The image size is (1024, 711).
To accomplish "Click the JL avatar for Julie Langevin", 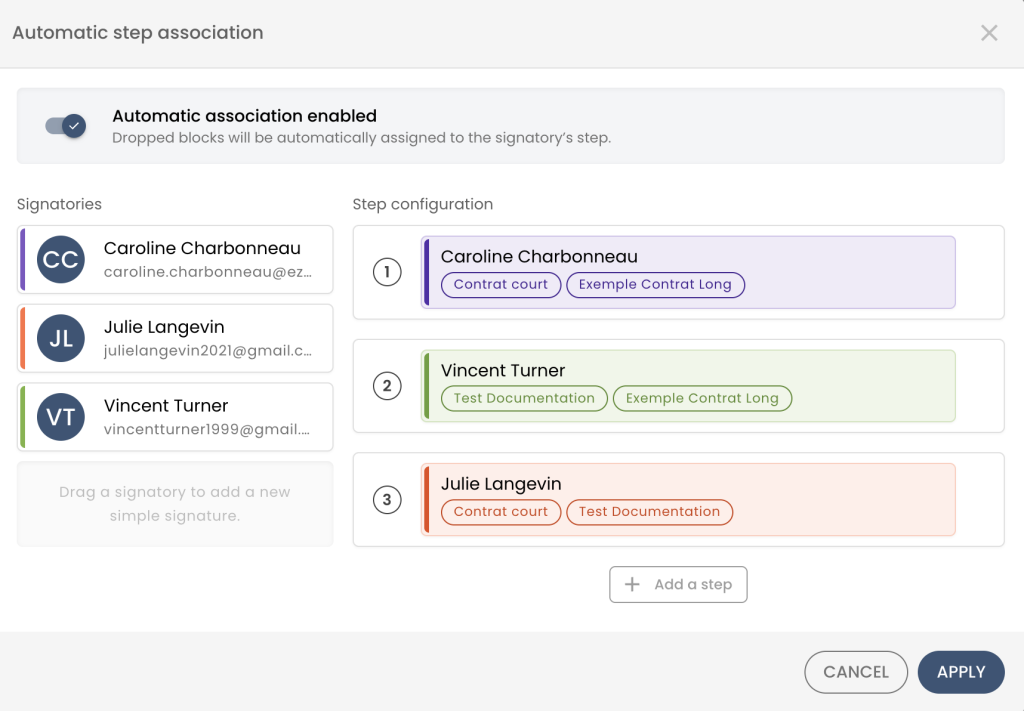I will 61,339.
